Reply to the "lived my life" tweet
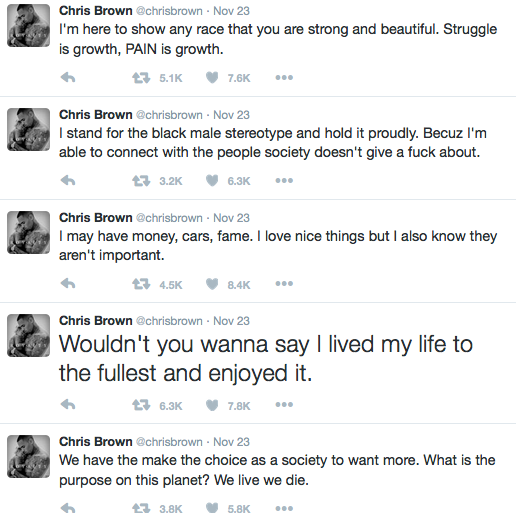The height and width of the screenshot is (513, 516). tap(68, 405)
